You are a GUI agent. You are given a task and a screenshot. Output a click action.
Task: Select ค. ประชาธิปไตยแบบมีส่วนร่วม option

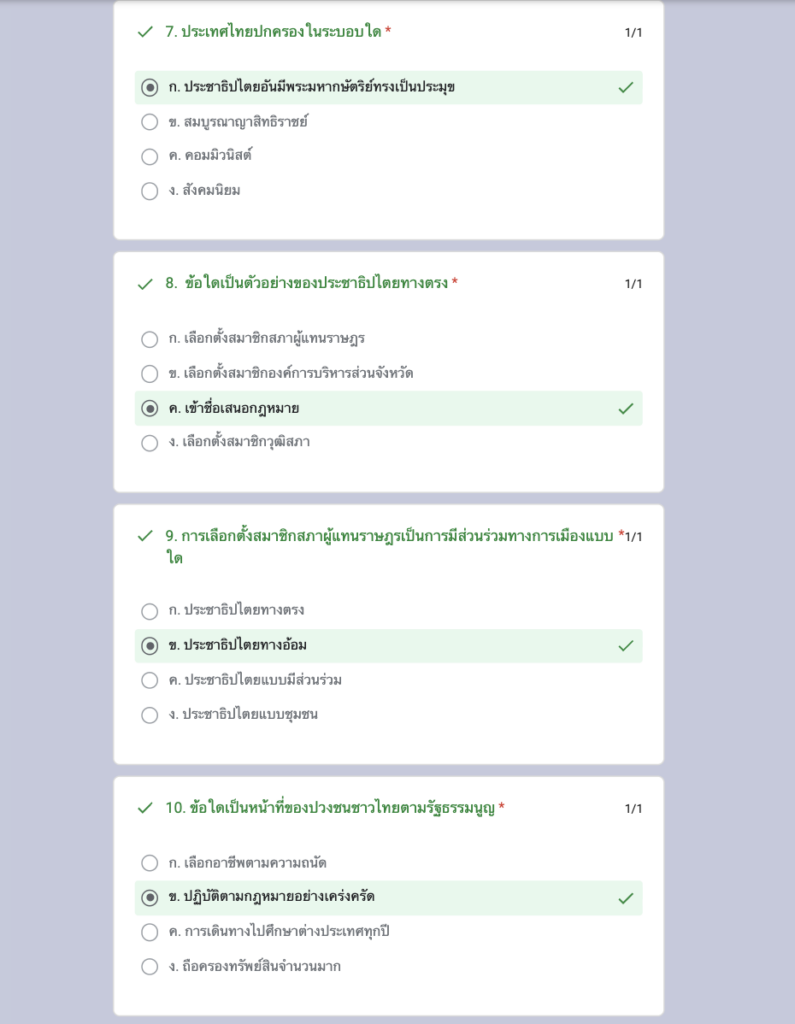(150, 680)
